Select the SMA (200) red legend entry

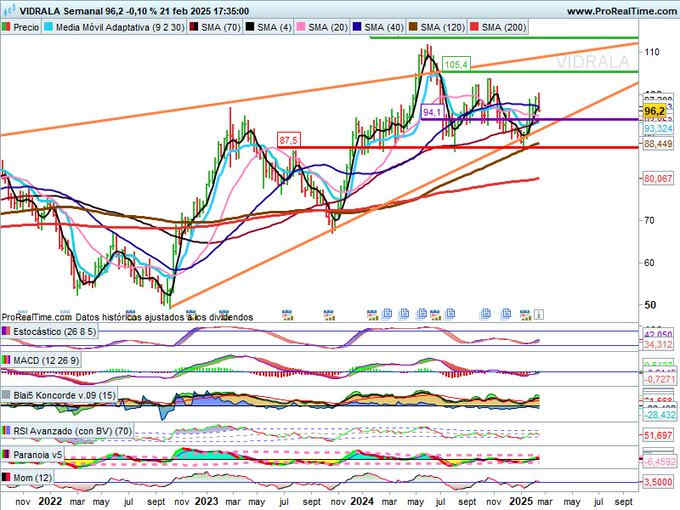pyautogui.click(x=498, y=27)
